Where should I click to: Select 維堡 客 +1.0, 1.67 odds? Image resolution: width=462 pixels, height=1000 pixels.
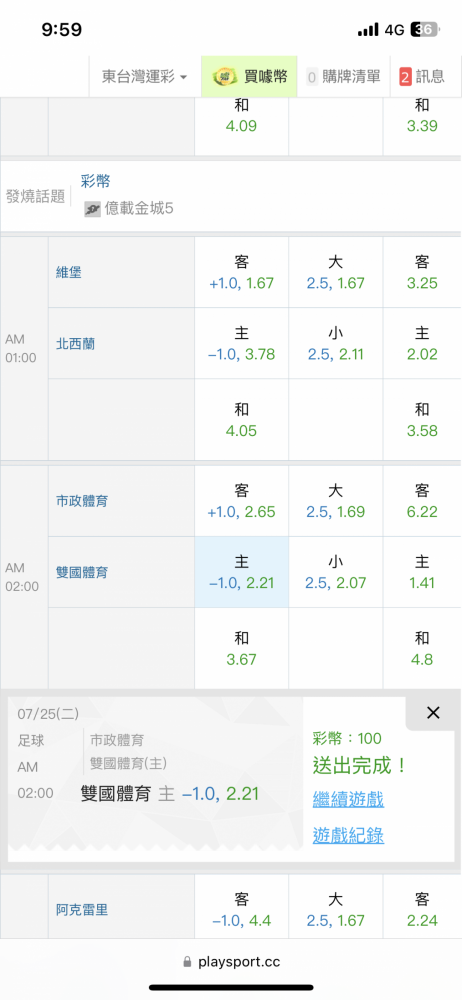coord(242,272)
